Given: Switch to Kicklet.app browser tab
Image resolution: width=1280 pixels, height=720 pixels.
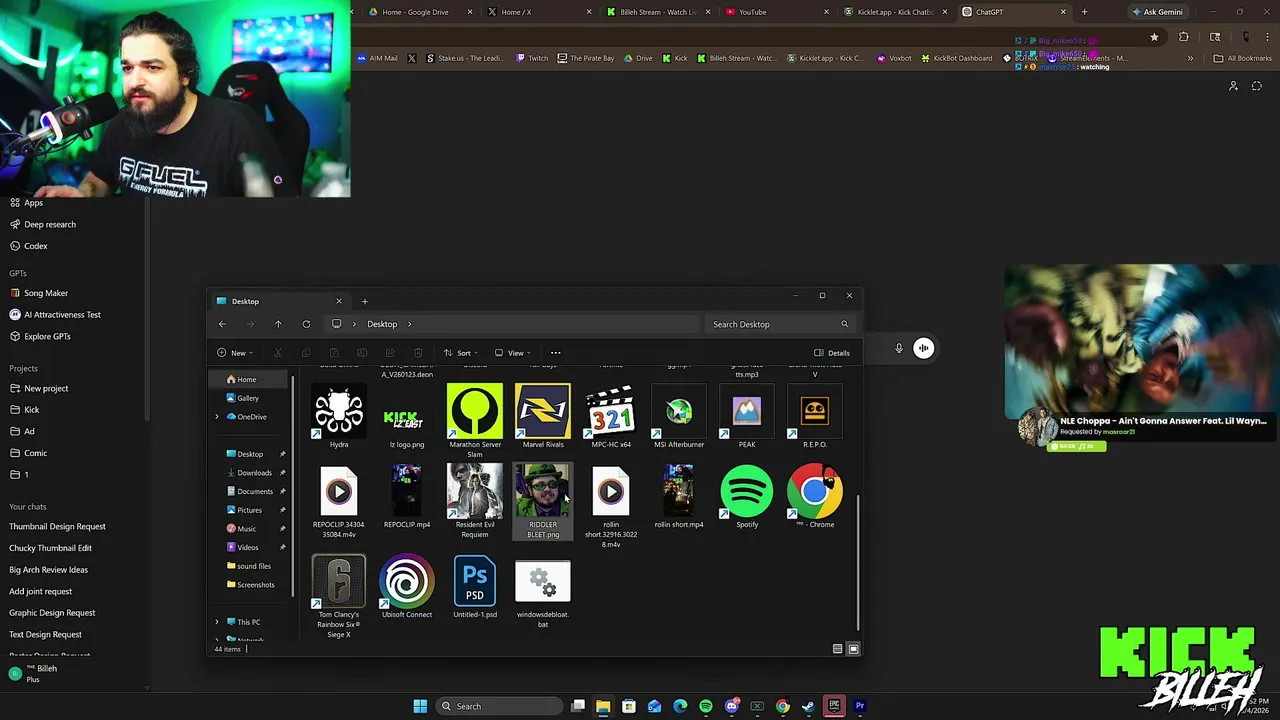Looking at the screenshot, I should click(x=895, y=12).
